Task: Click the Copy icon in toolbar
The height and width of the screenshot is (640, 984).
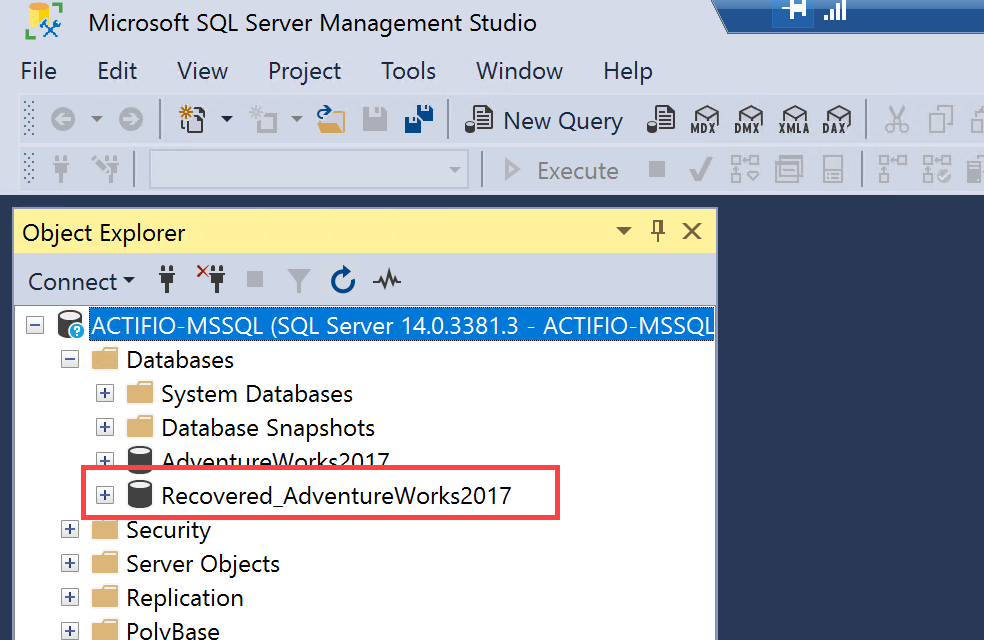Action: click(941, 119)
